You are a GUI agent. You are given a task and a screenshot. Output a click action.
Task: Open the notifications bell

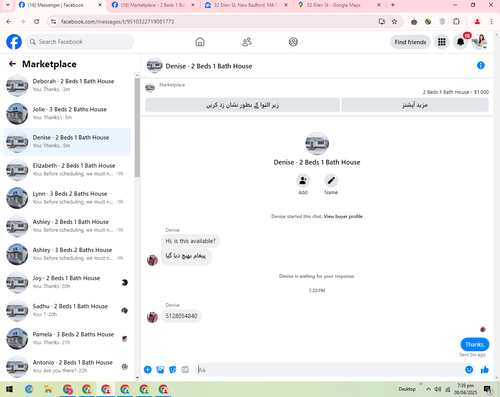(460, 42)
